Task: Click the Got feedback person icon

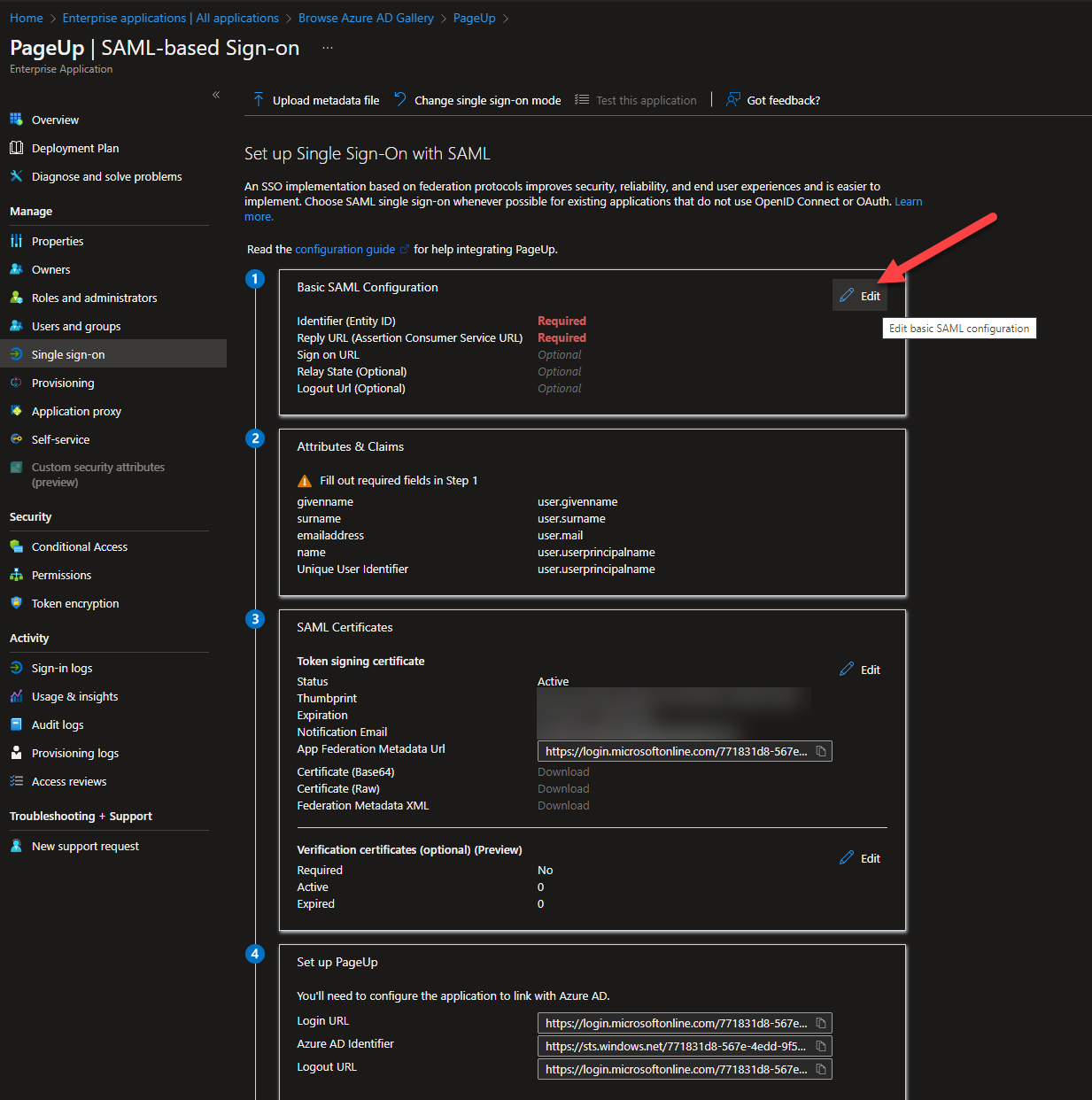Action: tap(732, 100)
